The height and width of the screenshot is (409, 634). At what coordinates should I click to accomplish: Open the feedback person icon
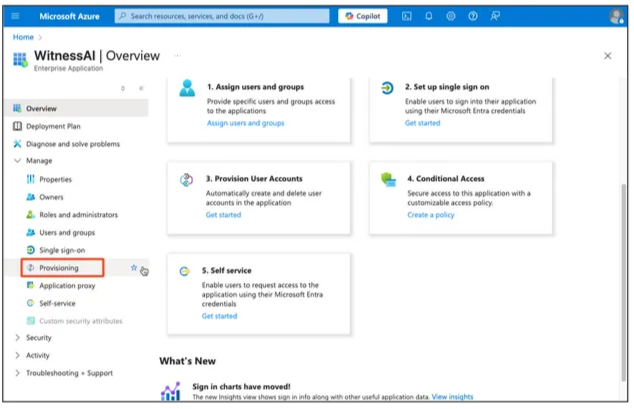[495, 16]
